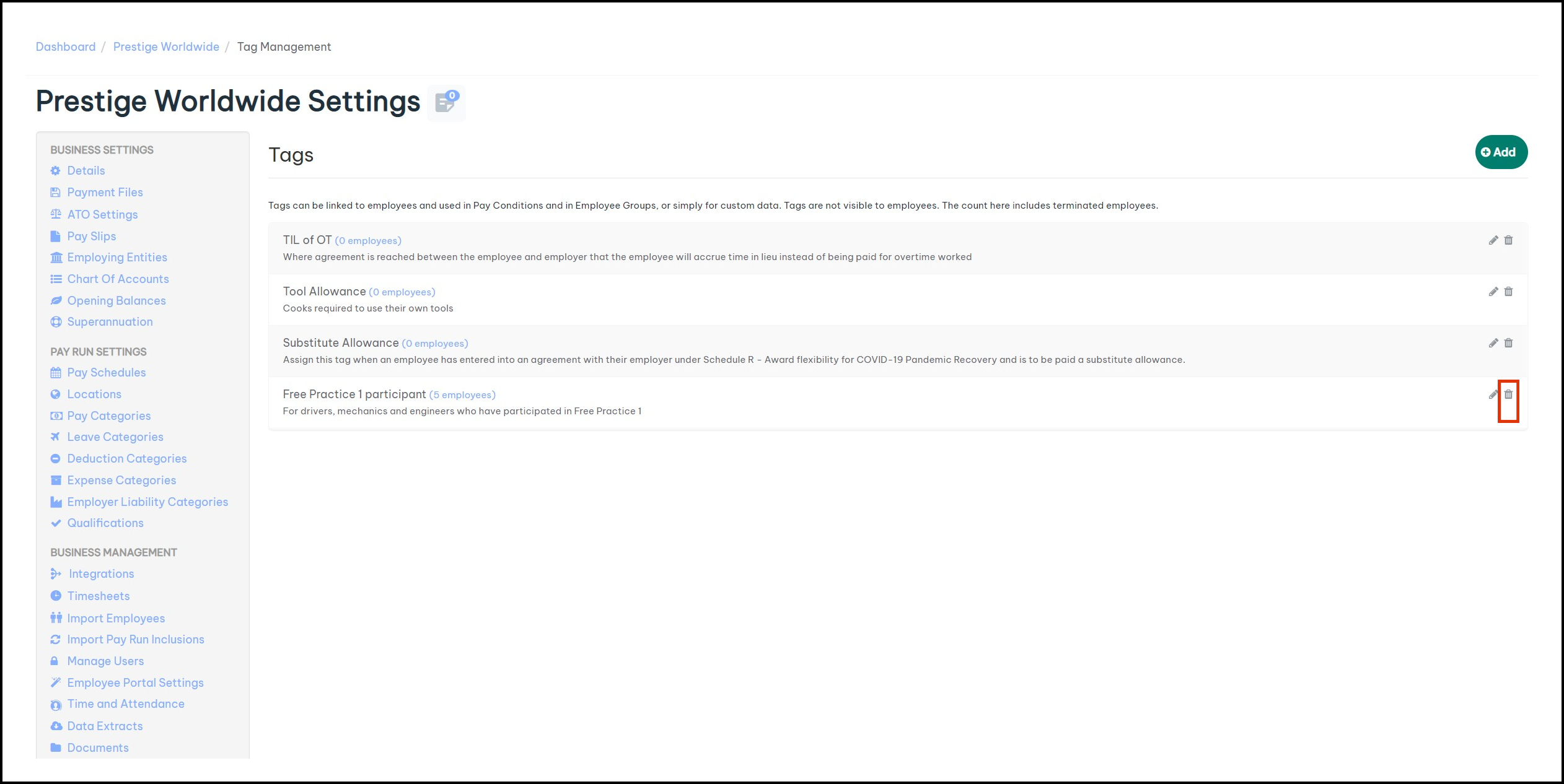Open Manage Users in sidebar
This screenshot has height=784, width=1564.
pyautogui.click(x=105, y=661)
